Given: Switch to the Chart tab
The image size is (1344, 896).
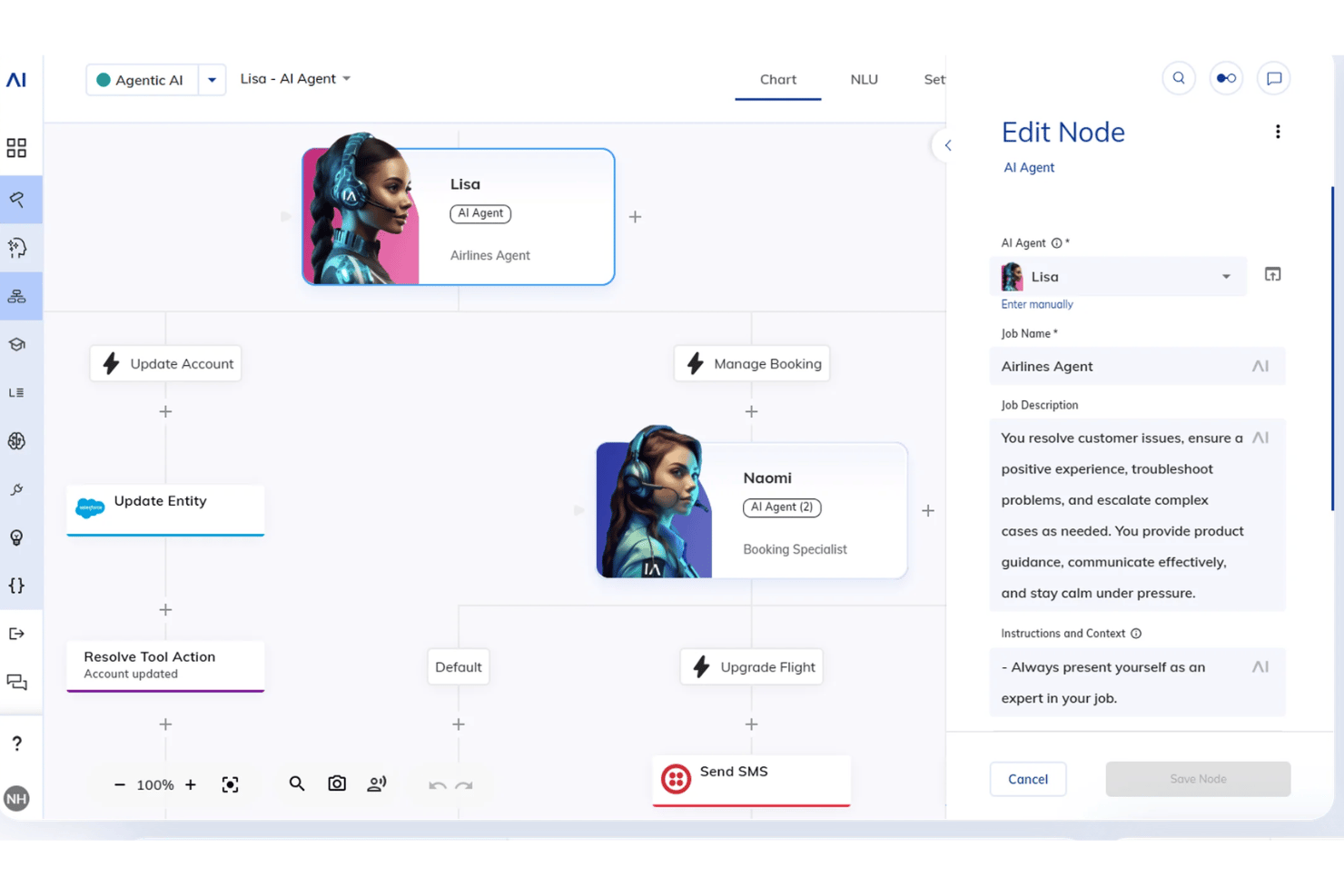Looking at the screenshot, I should [x=778, y=80].
